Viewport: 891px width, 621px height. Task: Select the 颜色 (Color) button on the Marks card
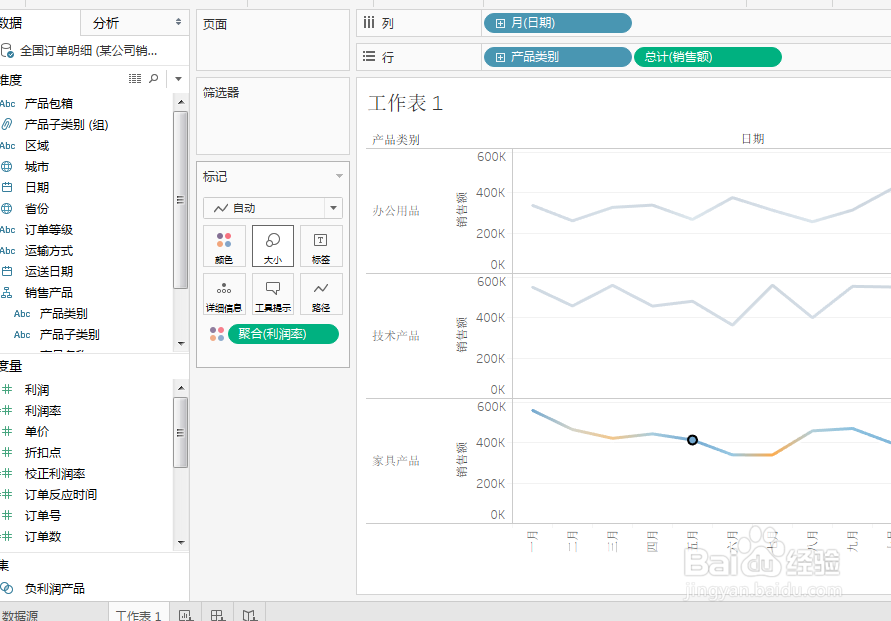click(x=224, y=246)
